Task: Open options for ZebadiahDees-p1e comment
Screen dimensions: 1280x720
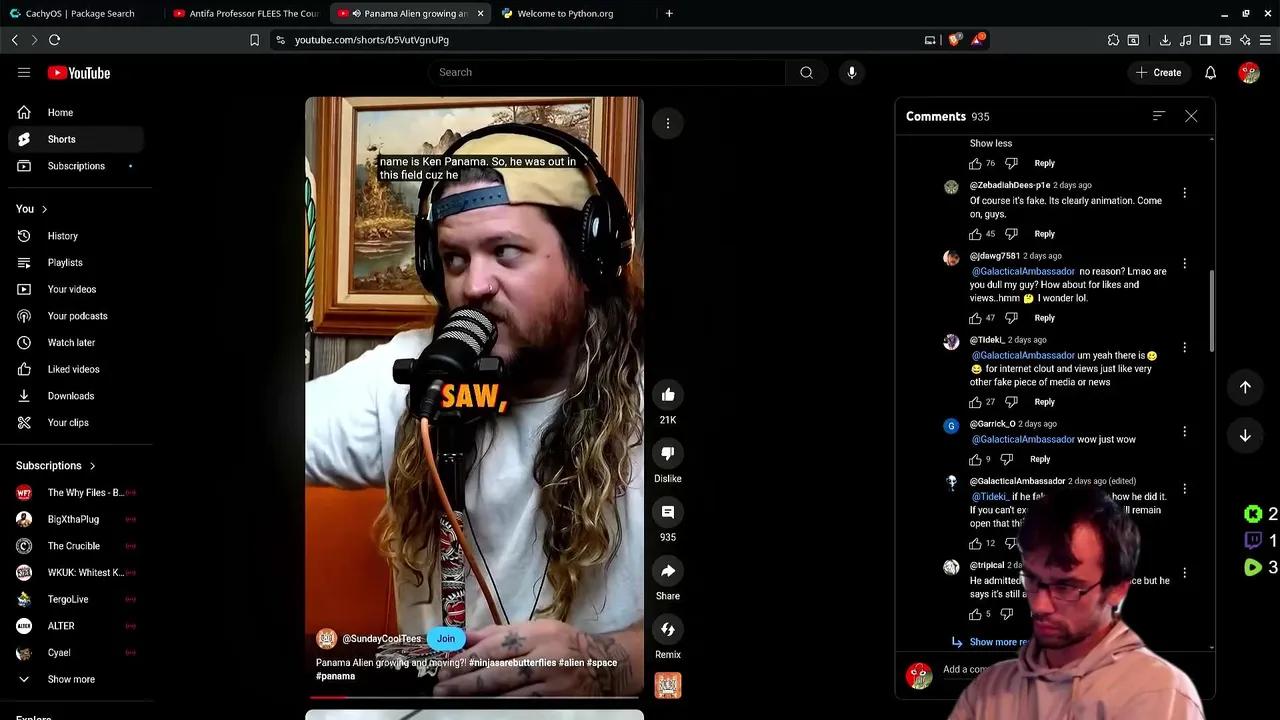Action: pyautogui.click(x=1185, y=193)
